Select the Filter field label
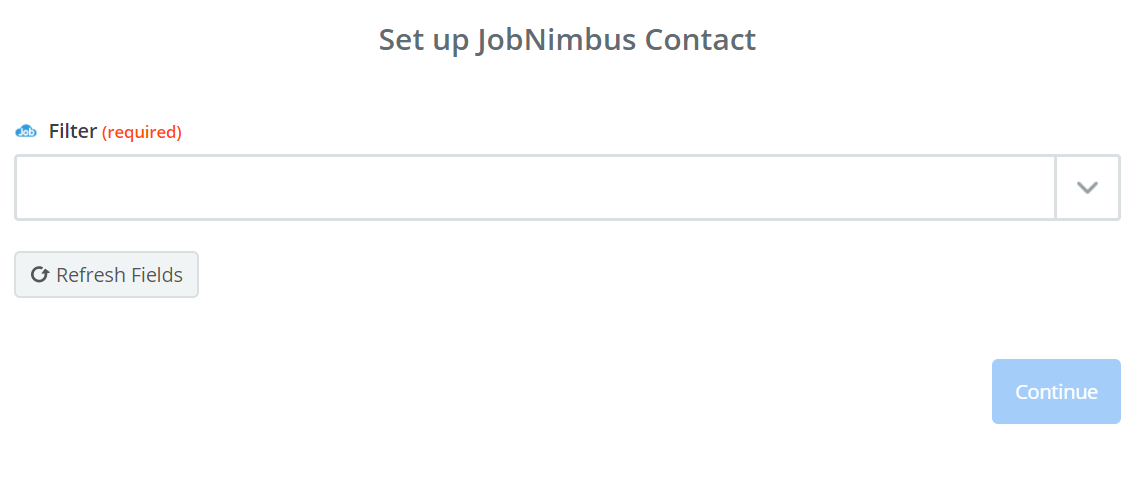1133x484 pixels. click(73, 131)
